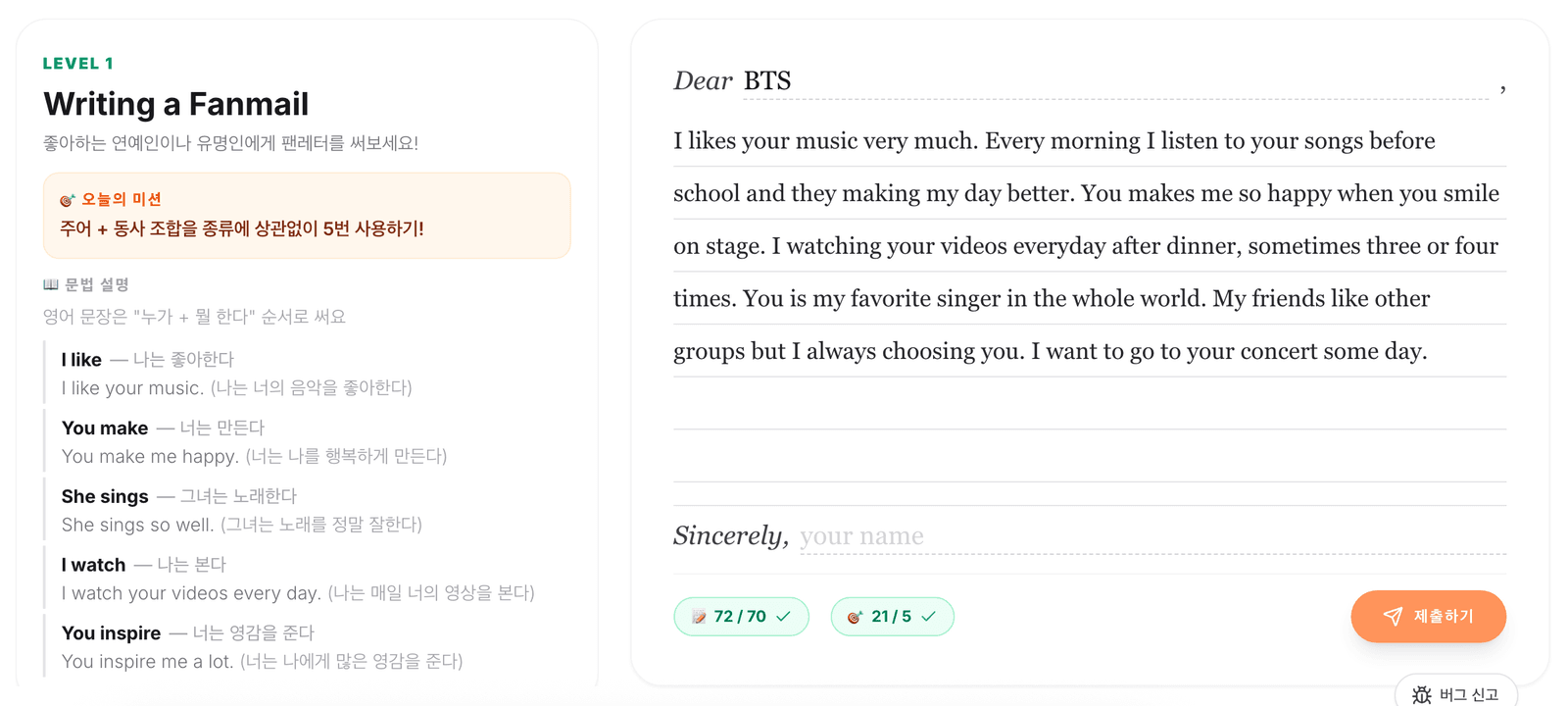Viewport: 1568px width, 706px height.
Task: Submit the letter with 제출하기 button
Action: point(1428,617)
